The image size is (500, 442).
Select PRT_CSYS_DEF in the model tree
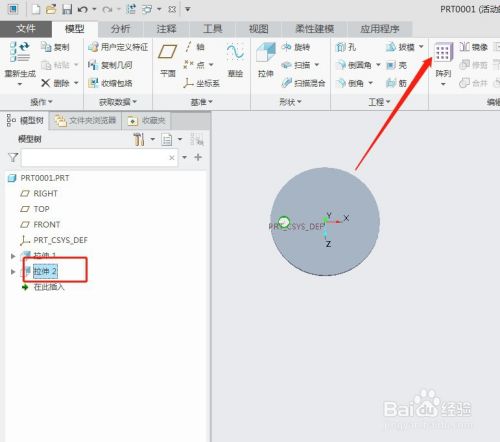click(54, 240)
